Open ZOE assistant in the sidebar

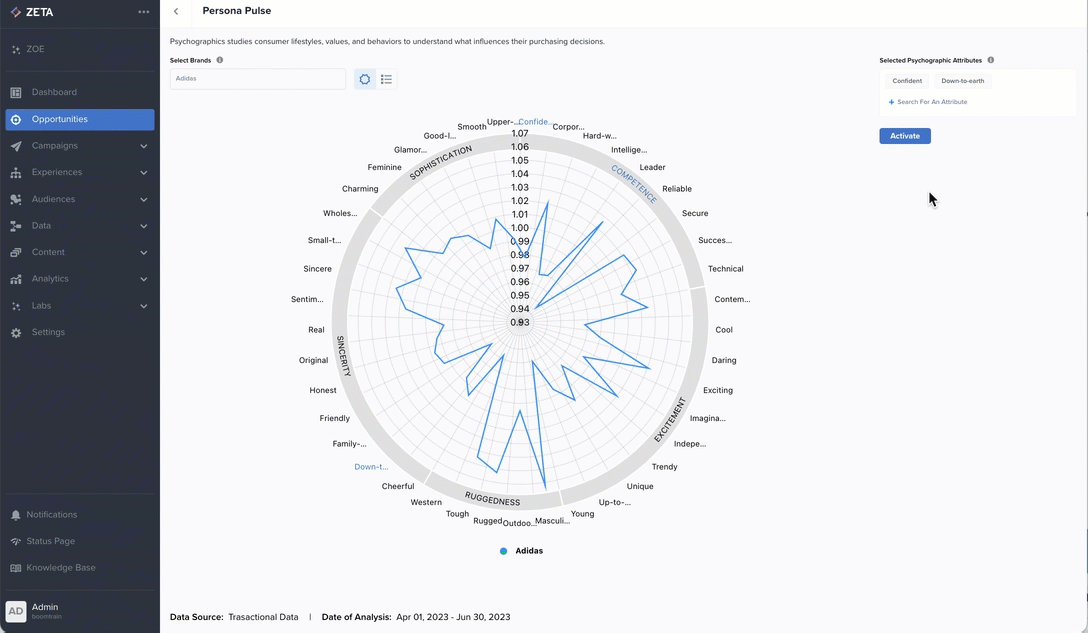tap(36, 49)
